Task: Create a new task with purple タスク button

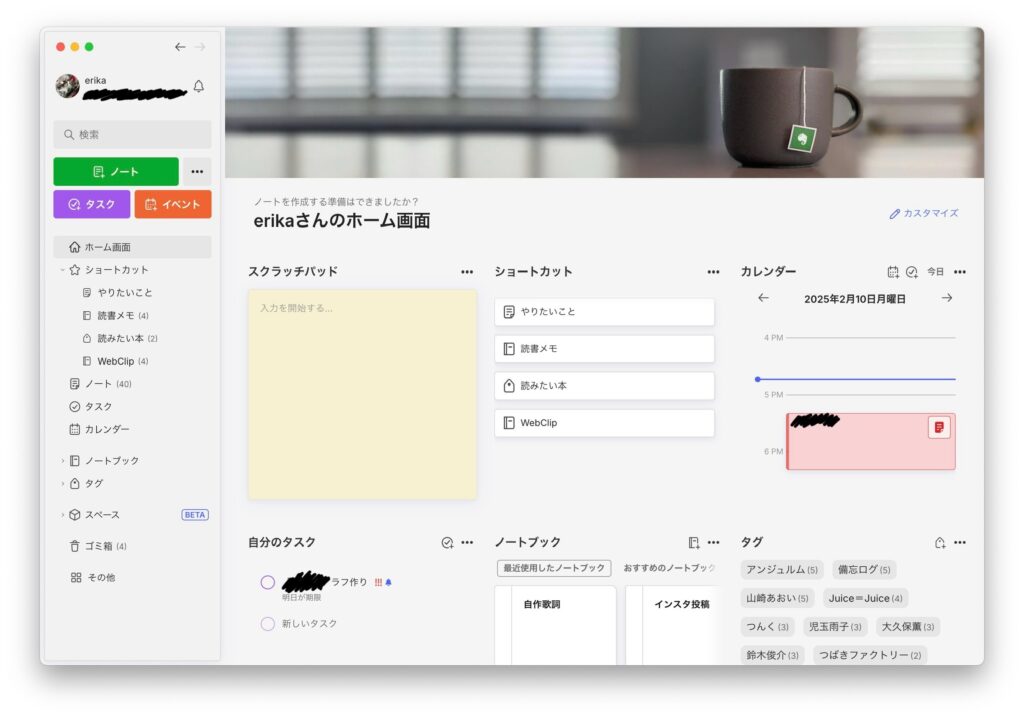Action: (91, 204)
